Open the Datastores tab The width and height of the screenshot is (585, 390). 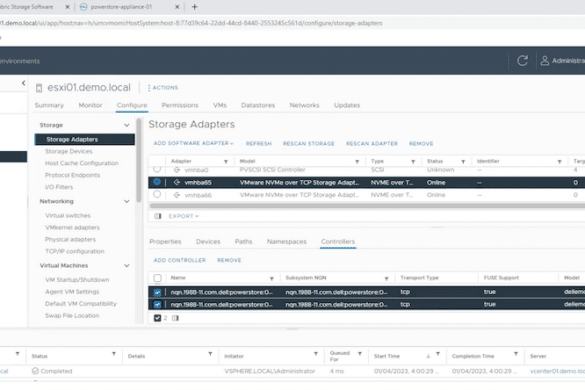click(258, 105)
